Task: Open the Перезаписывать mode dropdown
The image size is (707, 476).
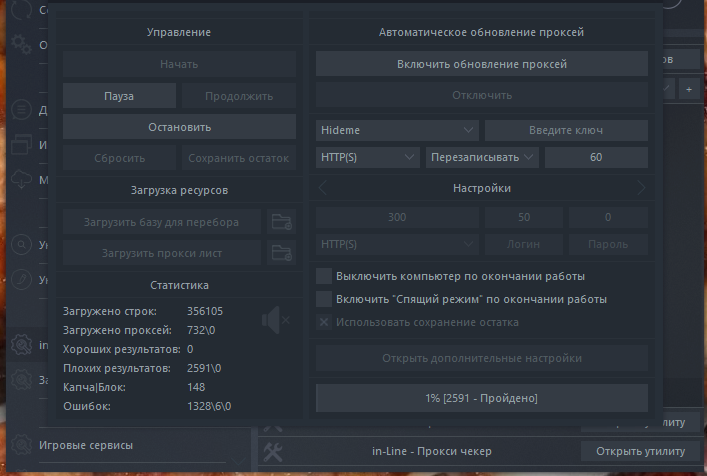Action: (x=482, y=157)
